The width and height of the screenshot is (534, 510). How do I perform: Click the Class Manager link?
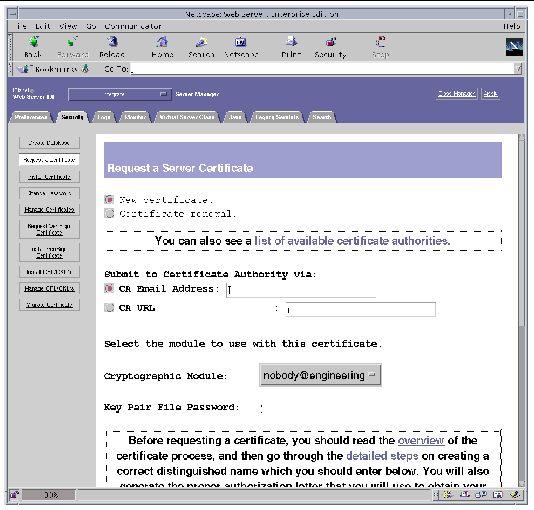(x=456, y=93)
